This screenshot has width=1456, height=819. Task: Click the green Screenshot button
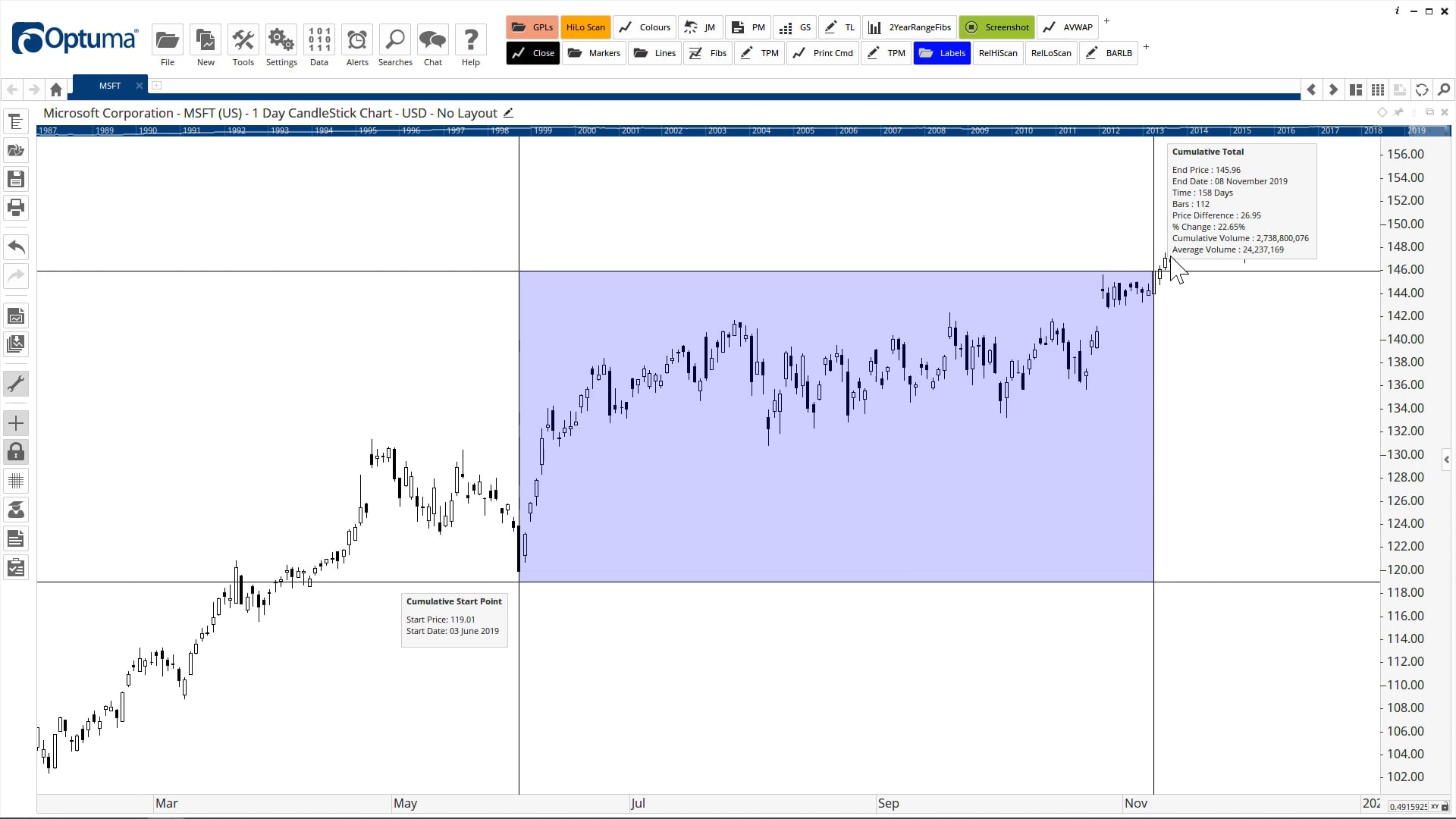coord(996,27)
